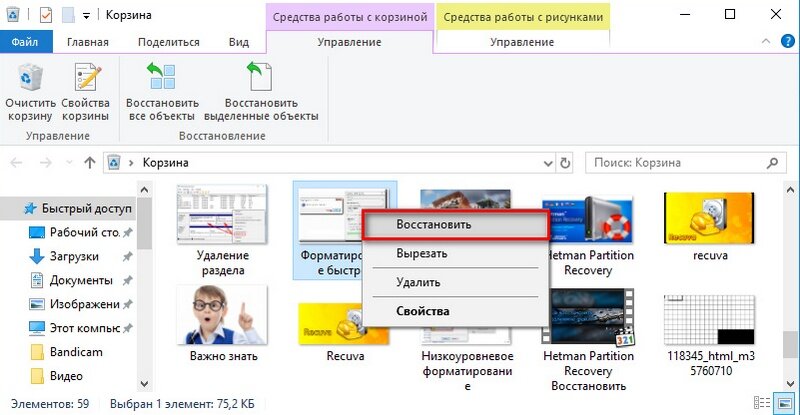The height and width of the screenshot is (415, 800).
Task: Pin icon next to Загрузки
Action: 127,256
